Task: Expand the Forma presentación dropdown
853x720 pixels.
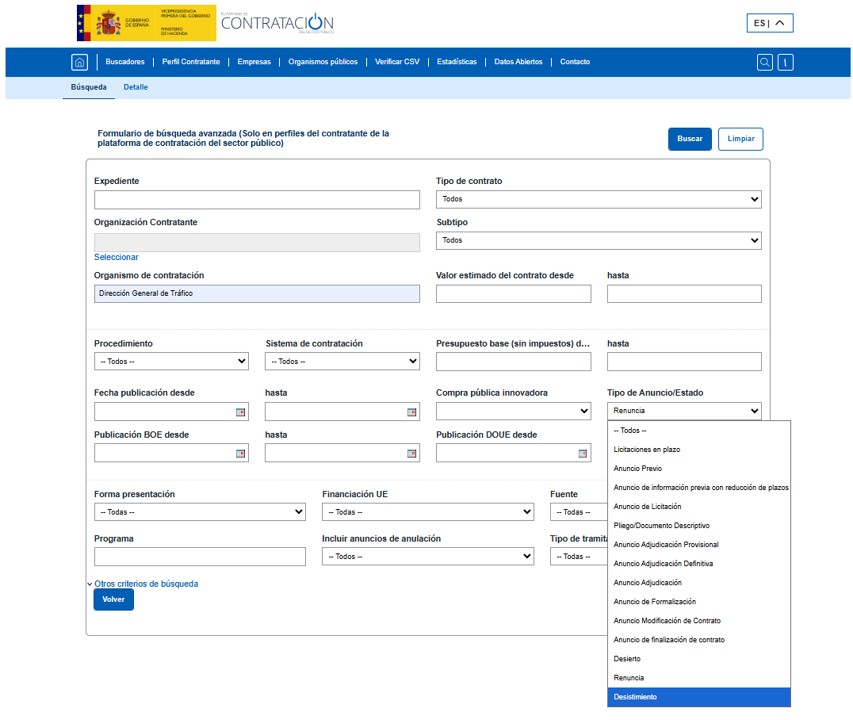Action: pyautogui.click(x=199, y=512)
